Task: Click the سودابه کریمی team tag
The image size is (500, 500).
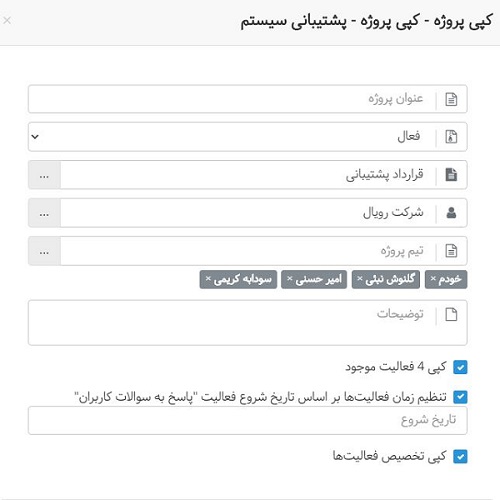Action: [238, 279]
